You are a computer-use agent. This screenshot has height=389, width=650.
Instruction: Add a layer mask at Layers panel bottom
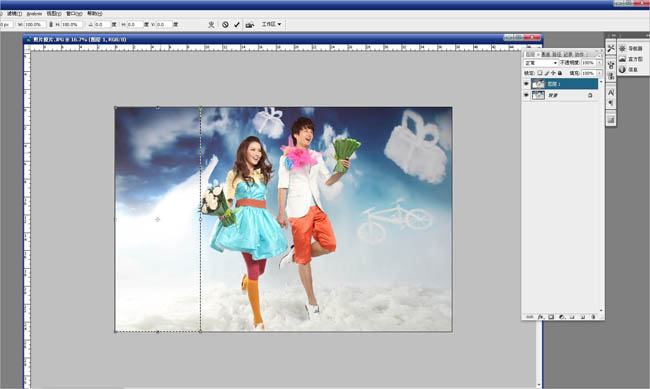551,316
